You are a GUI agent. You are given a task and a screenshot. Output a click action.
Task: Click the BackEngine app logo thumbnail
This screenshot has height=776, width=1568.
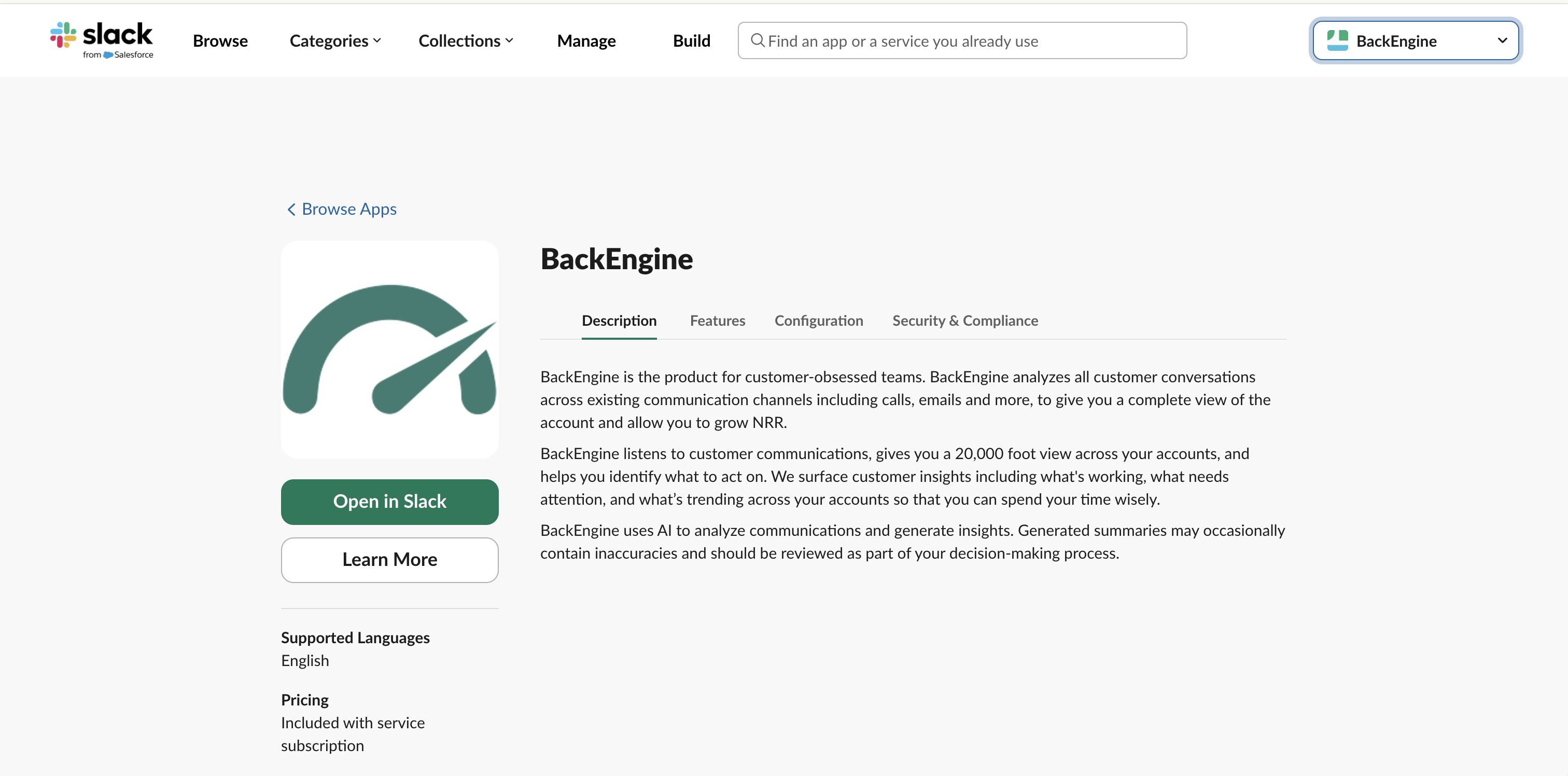pyautogui.click(x=389, y=349)
